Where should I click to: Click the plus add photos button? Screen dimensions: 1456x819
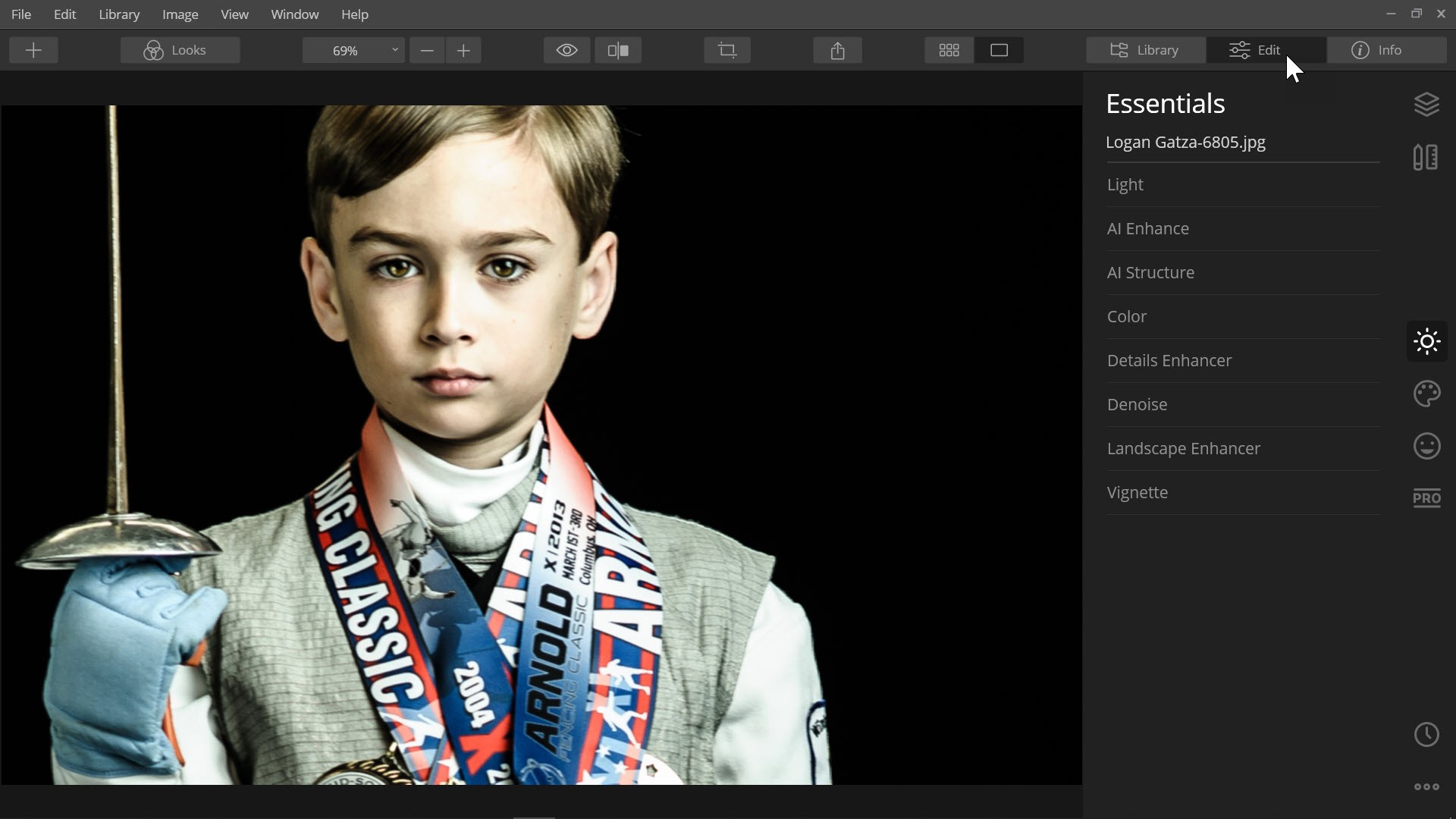pos(33,50)
